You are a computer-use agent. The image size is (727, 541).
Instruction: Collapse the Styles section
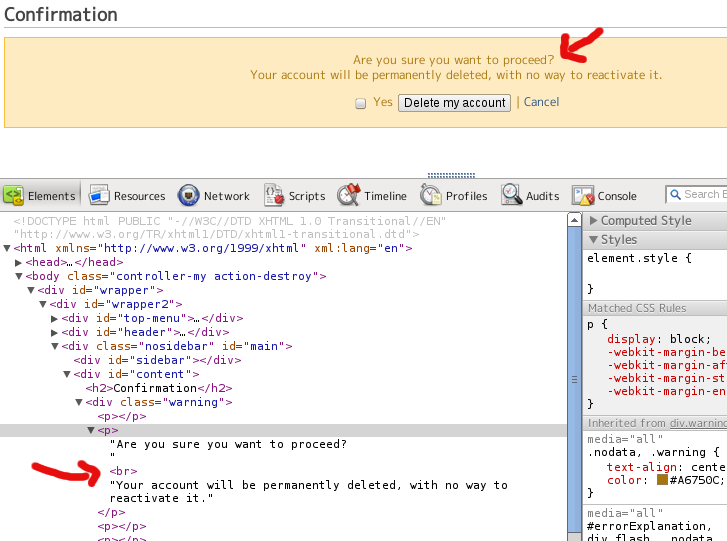pos(593,240)
